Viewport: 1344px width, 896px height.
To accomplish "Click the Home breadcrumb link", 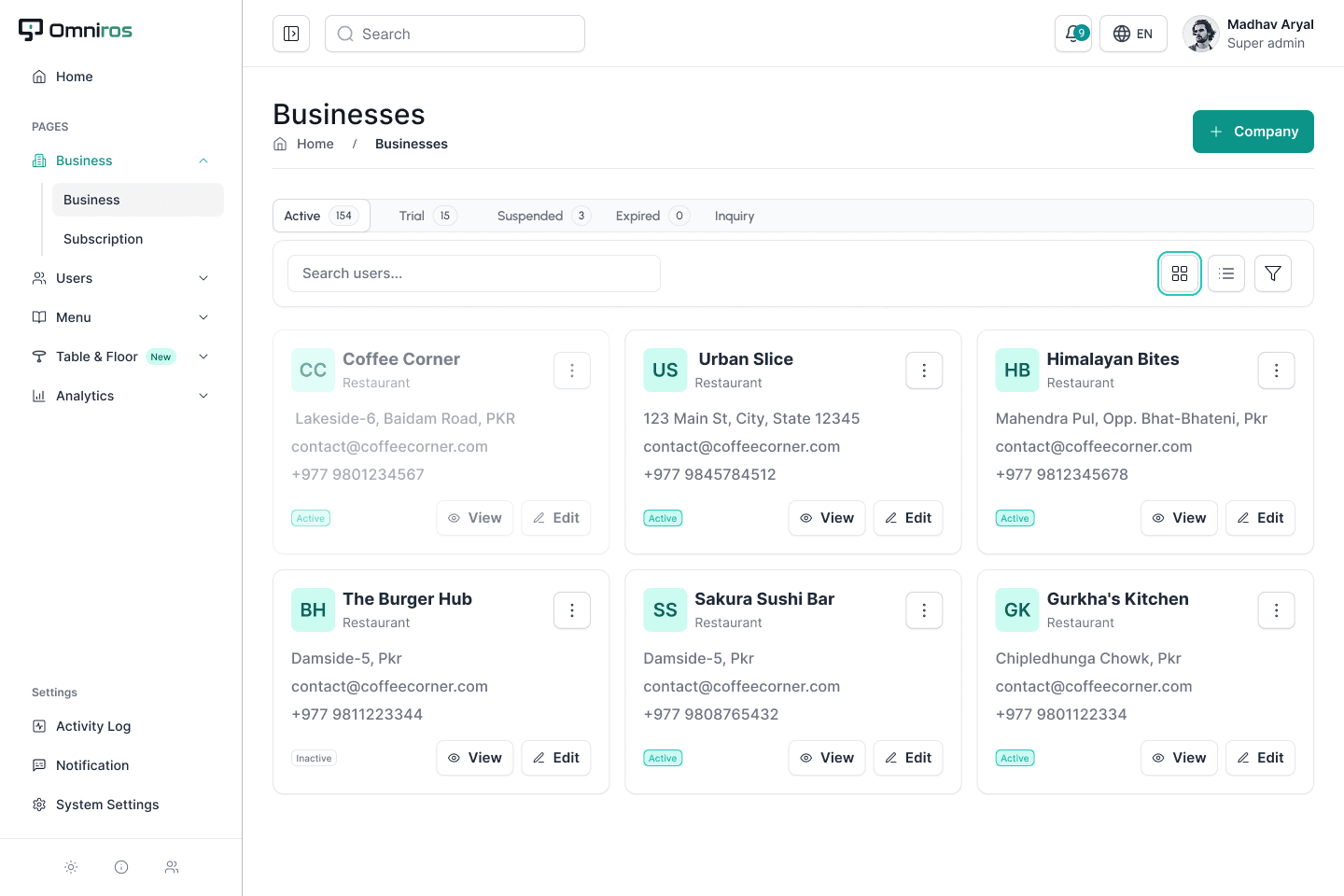I will [315, 144].
